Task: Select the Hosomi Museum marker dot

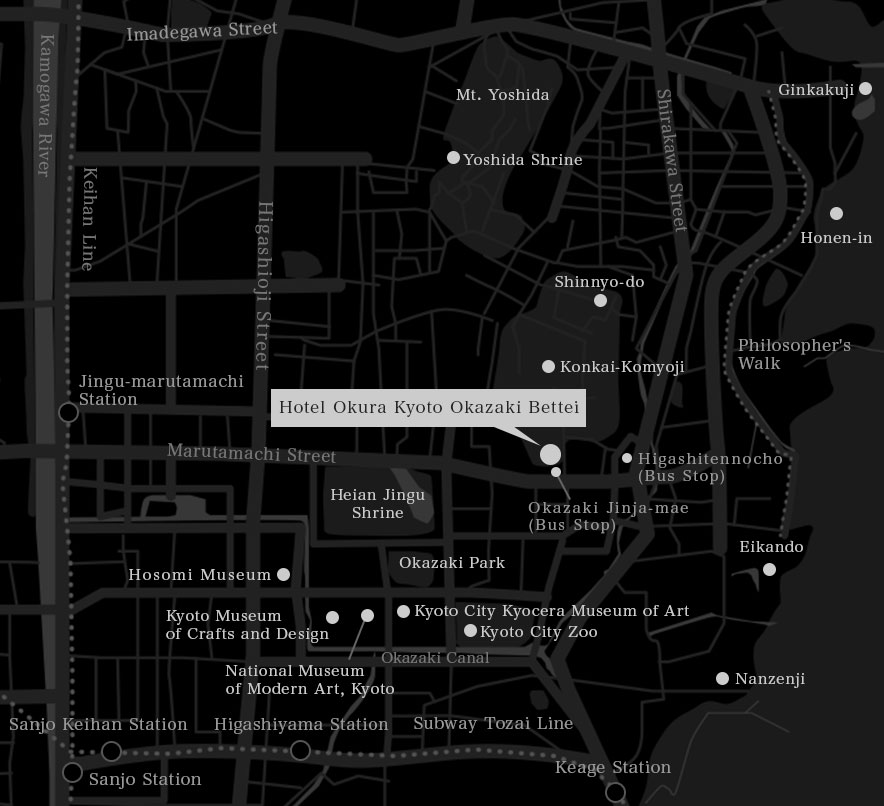Action: pos(283,574)
